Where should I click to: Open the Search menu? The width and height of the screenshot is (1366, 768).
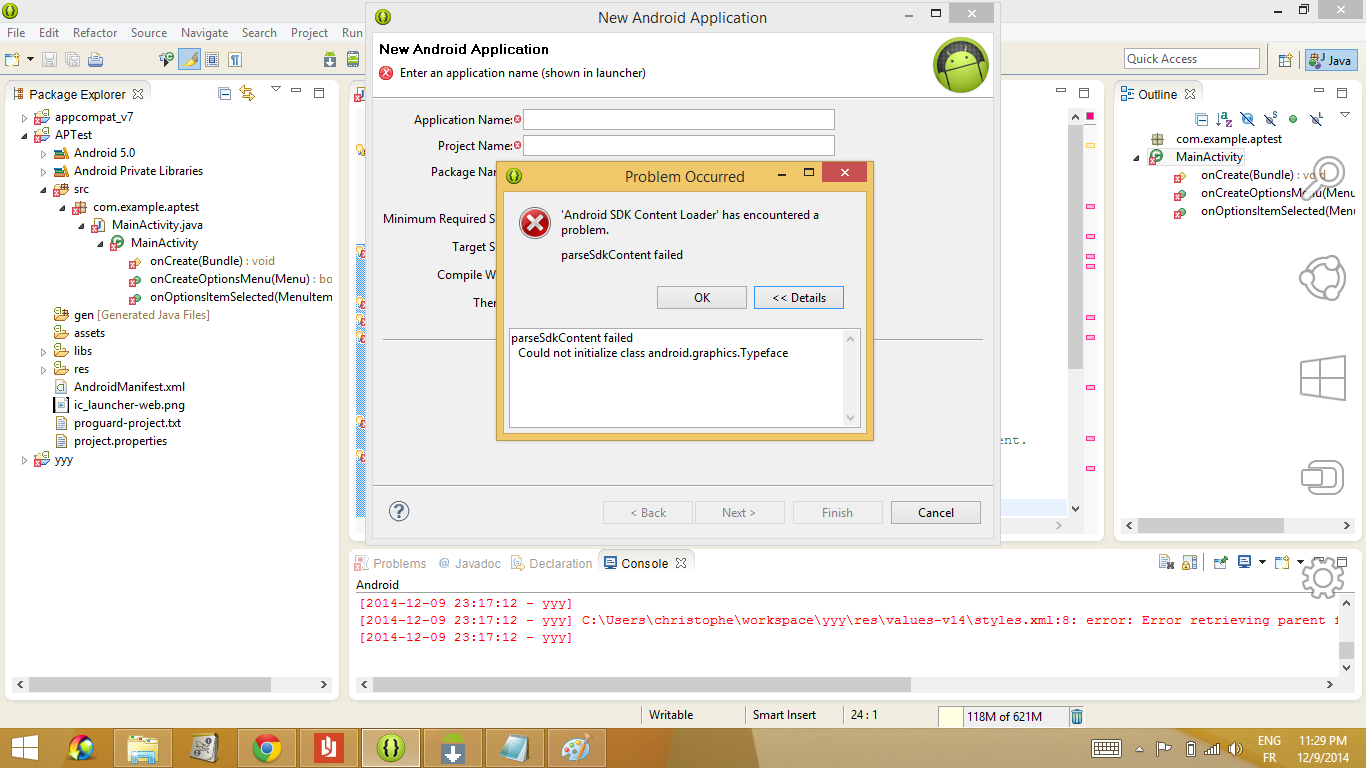tap(259, 33)
